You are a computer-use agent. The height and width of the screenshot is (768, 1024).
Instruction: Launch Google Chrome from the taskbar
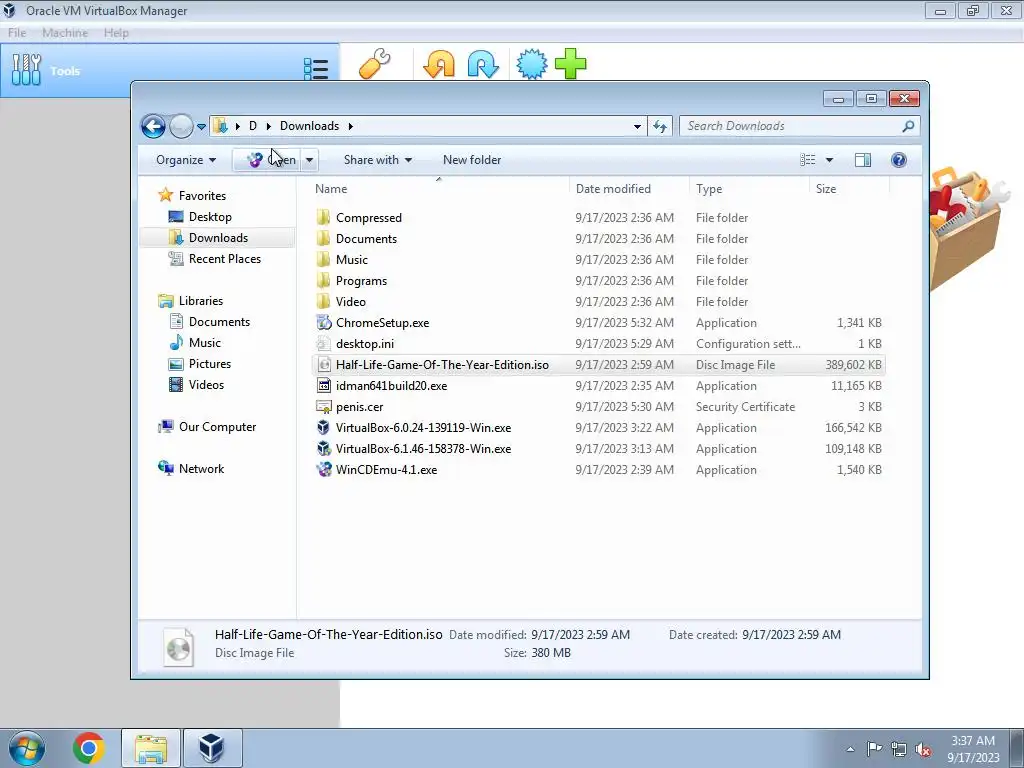pos(89,748)
